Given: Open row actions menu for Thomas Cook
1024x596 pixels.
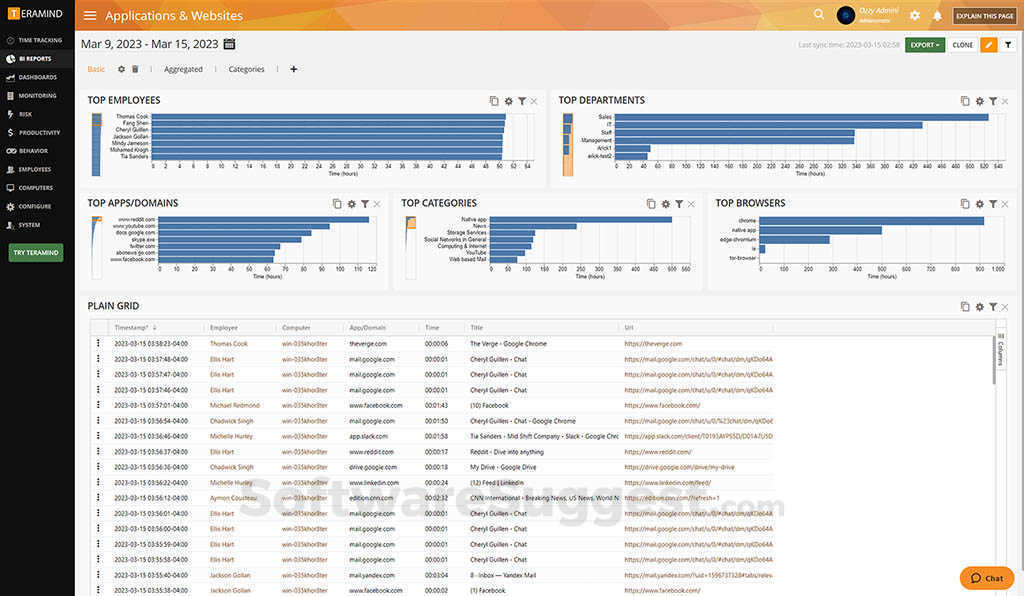Looking at the screenshot, I should click(98, 343).
